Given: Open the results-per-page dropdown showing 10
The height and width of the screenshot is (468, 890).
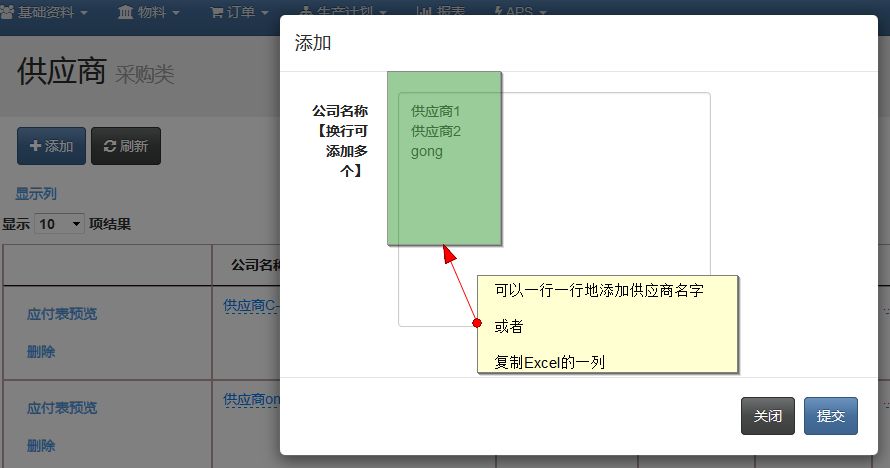Looking at the screenshot, I should (59, 224).
